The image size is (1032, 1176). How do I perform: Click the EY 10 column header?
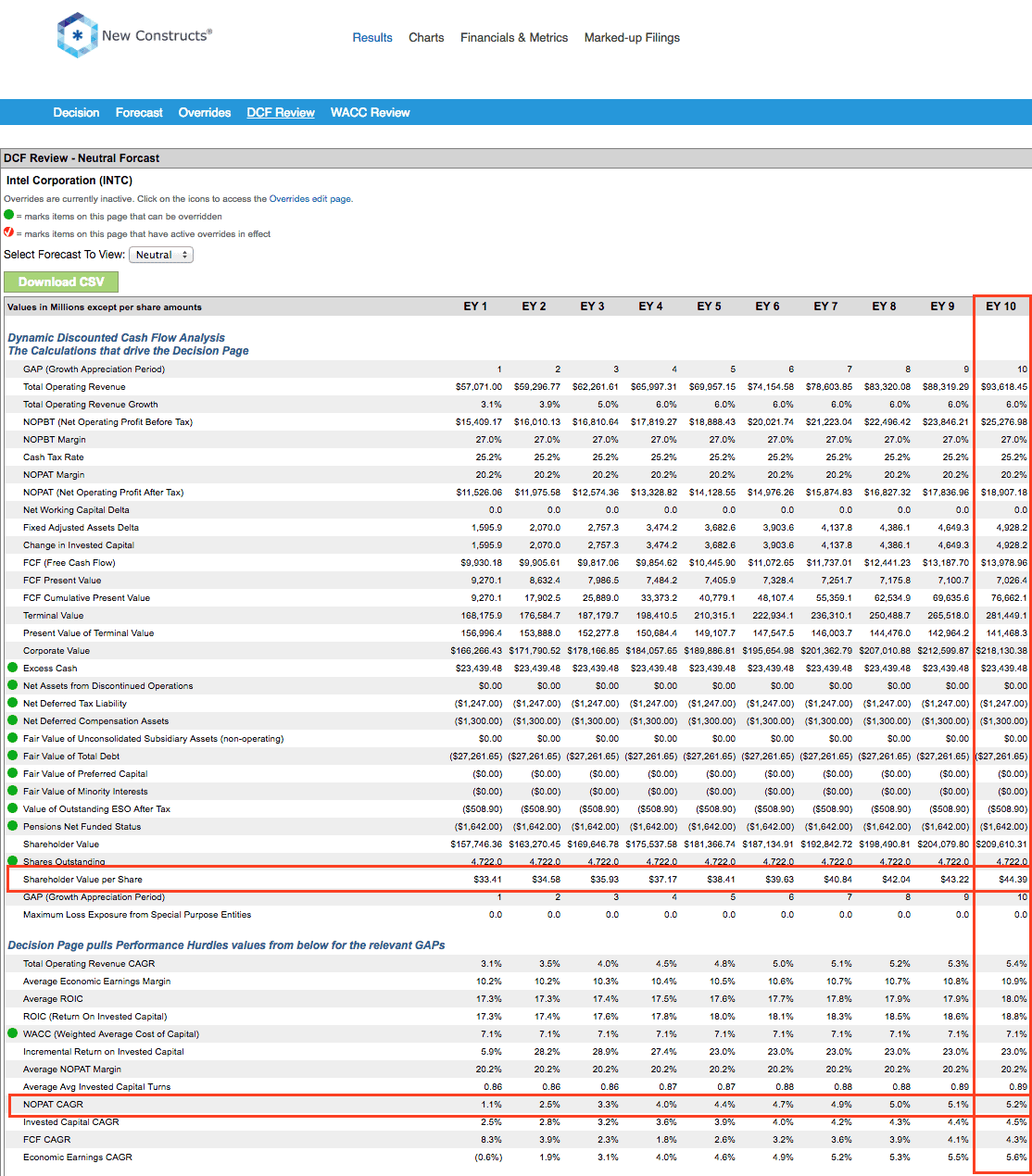pos(1001,307)
